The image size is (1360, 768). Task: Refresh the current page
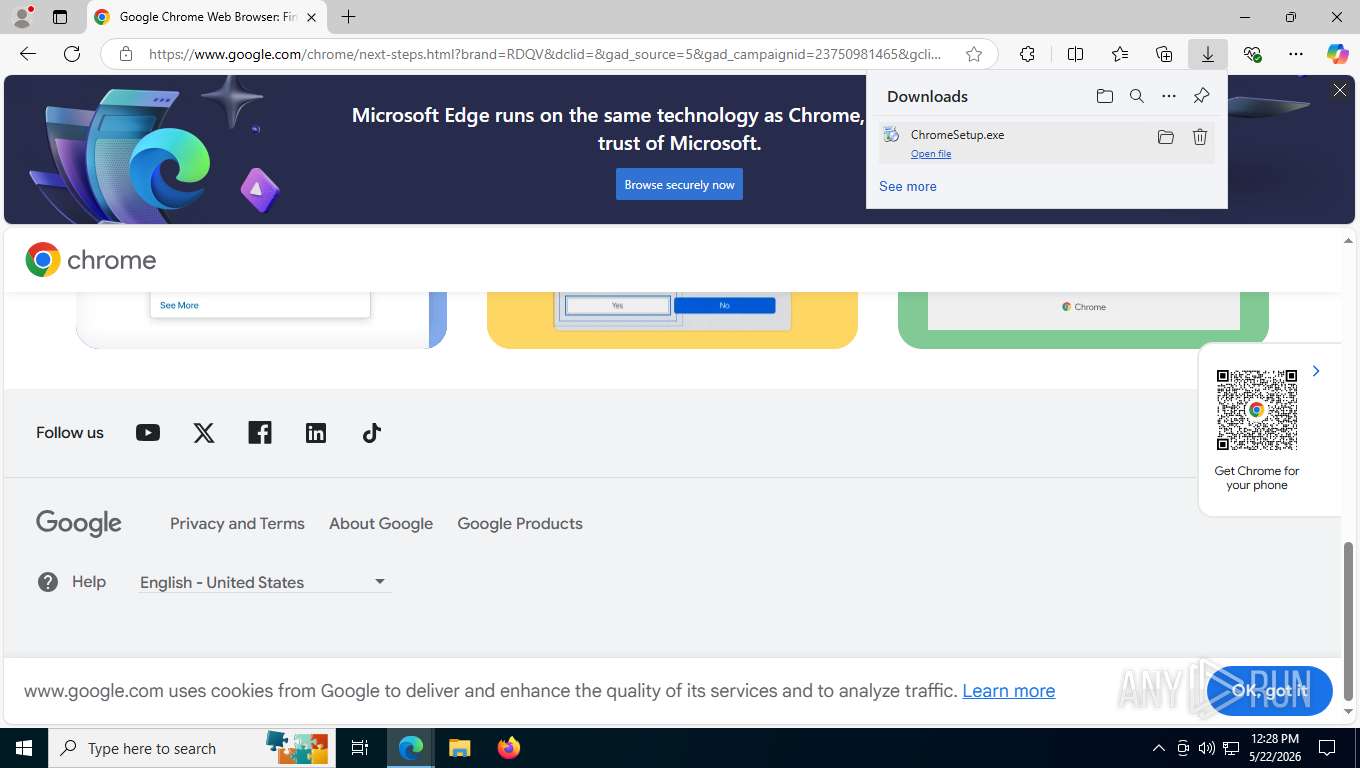72,54
